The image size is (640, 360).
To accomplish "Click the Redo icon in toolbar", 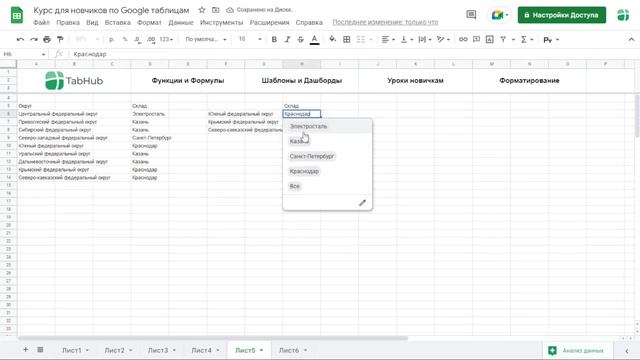I will pos(33,40).
